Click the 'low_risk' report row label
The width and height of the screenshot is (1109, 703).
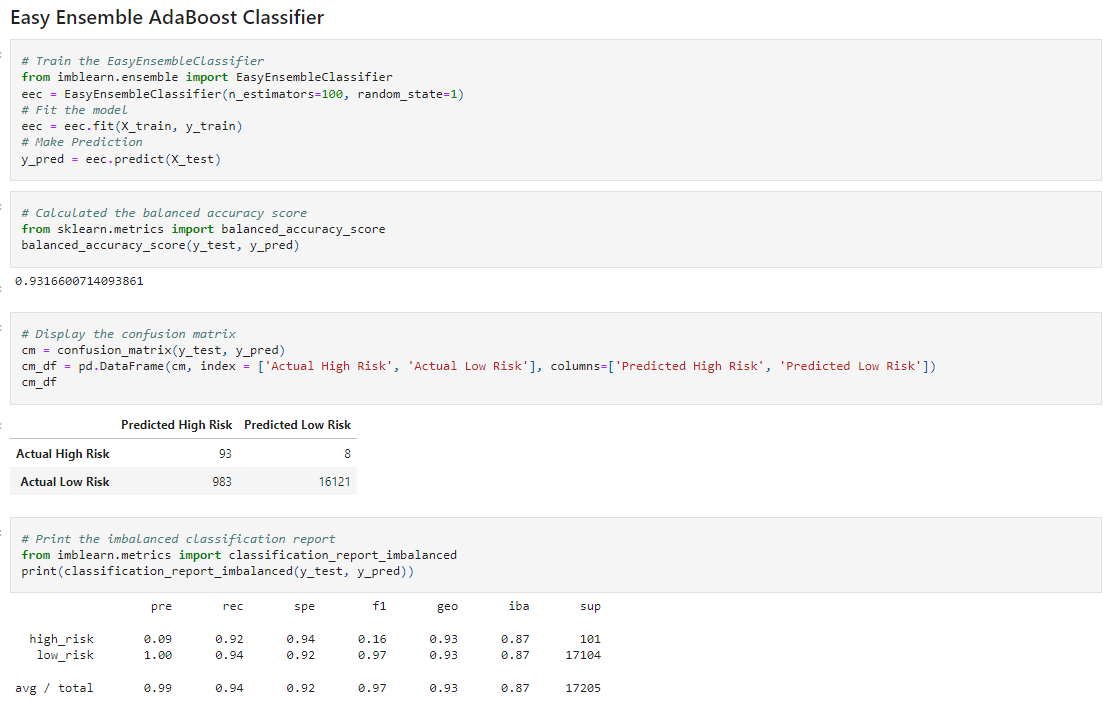(65, 656)
